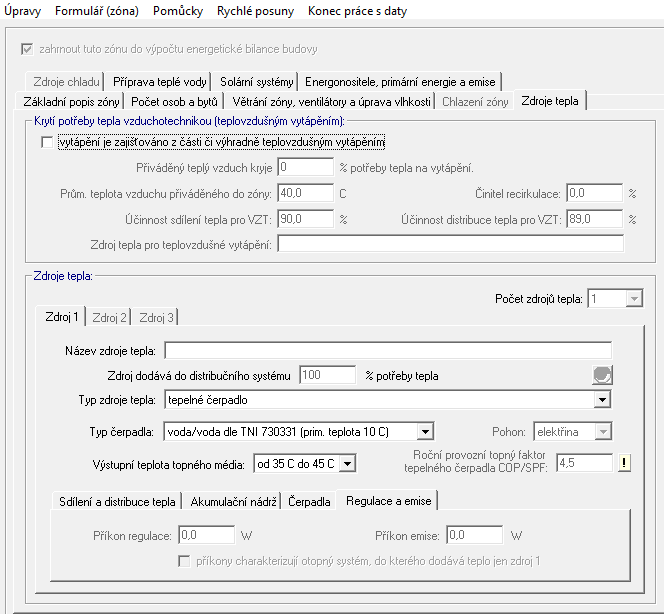Open Pohon elektřina dropdown
Image resolution: width=664 pixels, height=614 pixels.
603,432
